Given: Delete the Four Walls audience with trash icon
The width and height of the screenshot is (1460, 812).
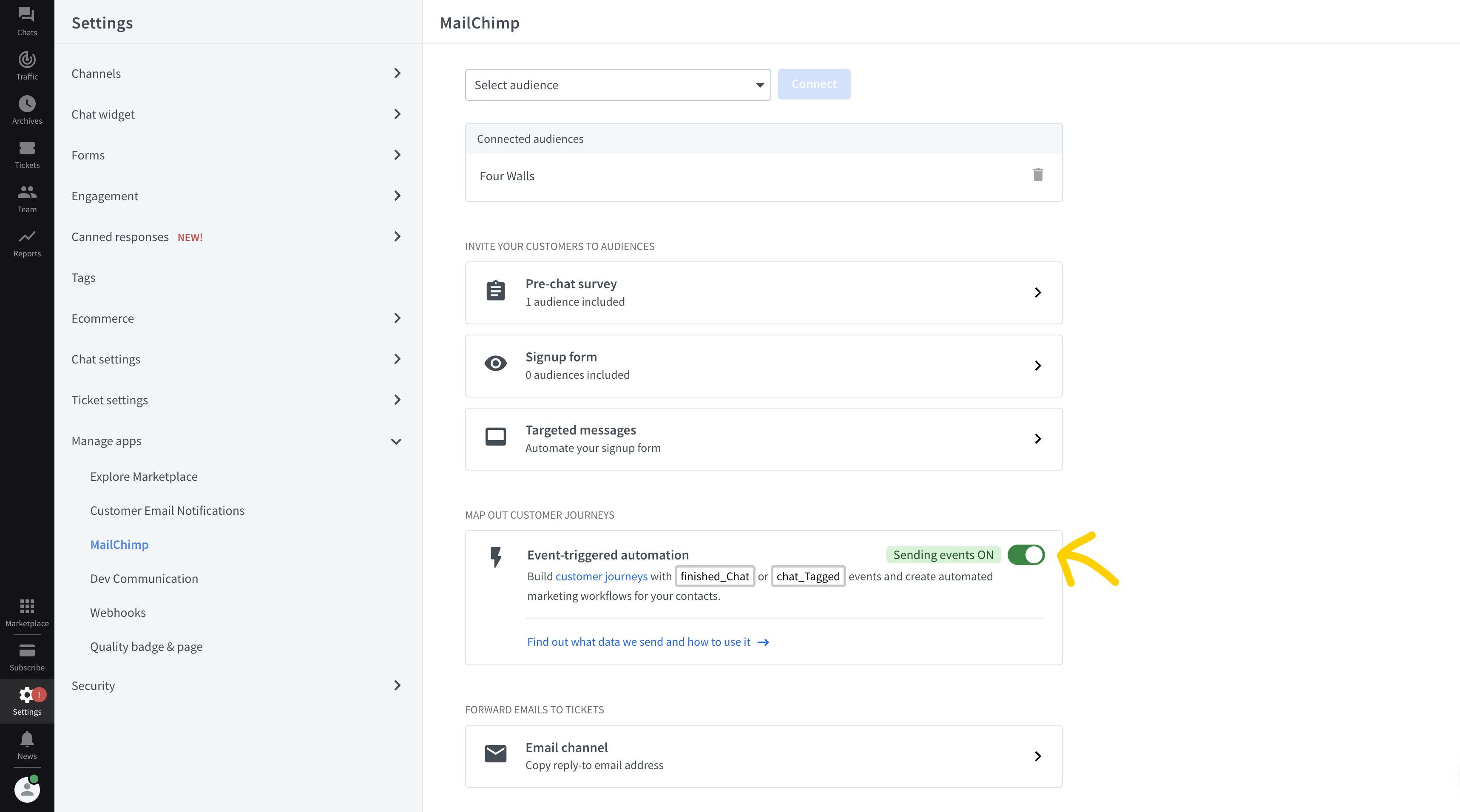Looking at the screenshot, I should pyautogui.click(x=1037, y=175).
